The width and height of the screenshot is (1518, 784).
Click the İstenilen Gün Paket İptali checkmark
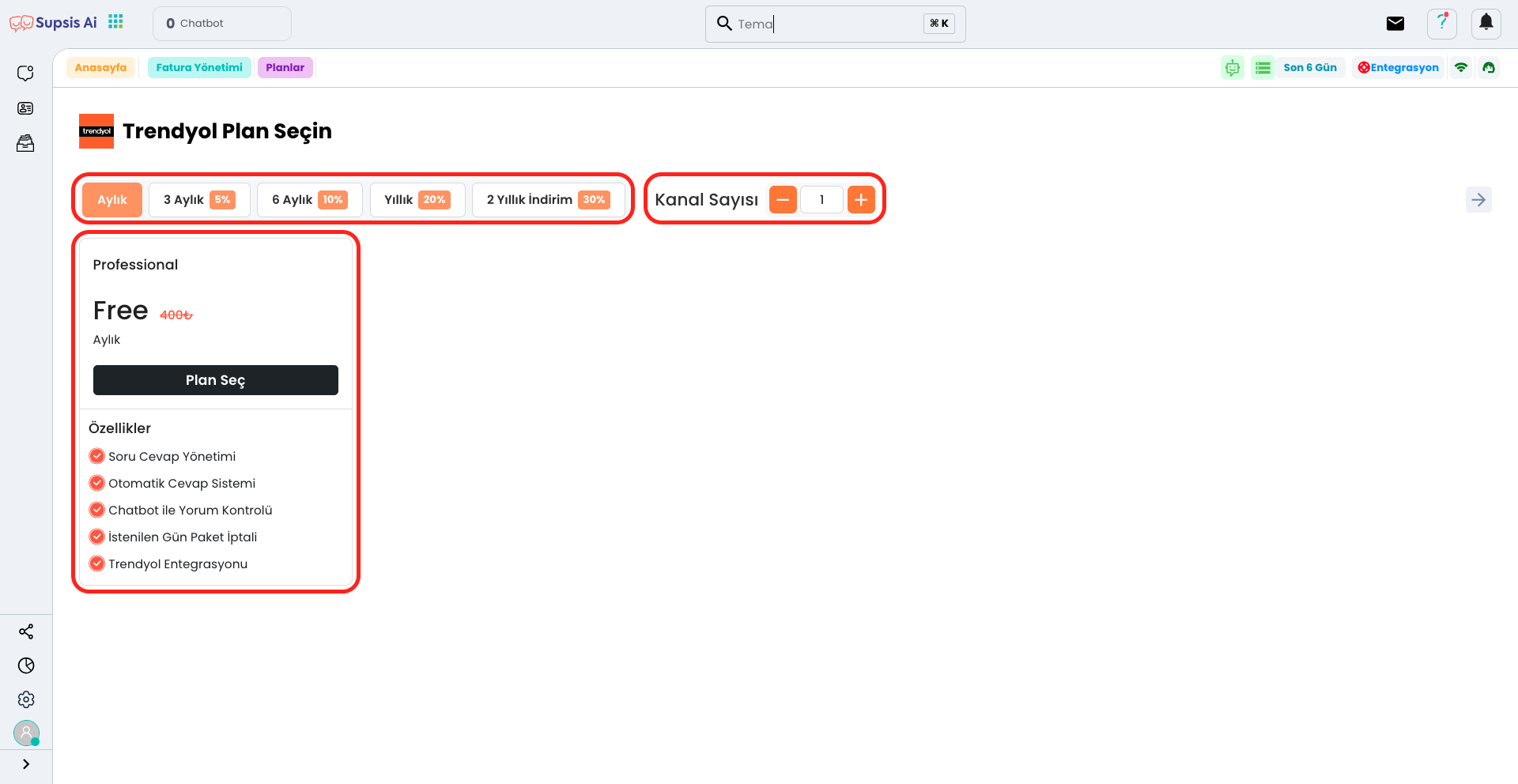(x=97, y=537)
